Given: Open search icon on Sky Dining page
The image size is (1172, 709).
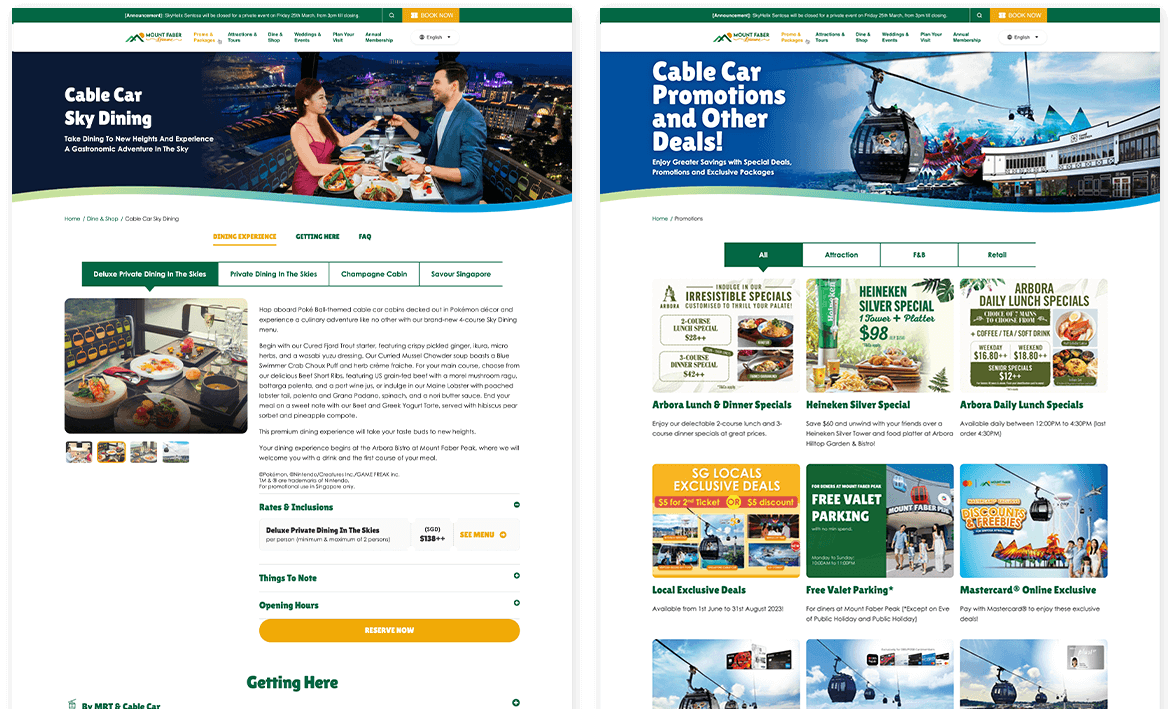Looking at the screenshot, I should coord(392,15).
